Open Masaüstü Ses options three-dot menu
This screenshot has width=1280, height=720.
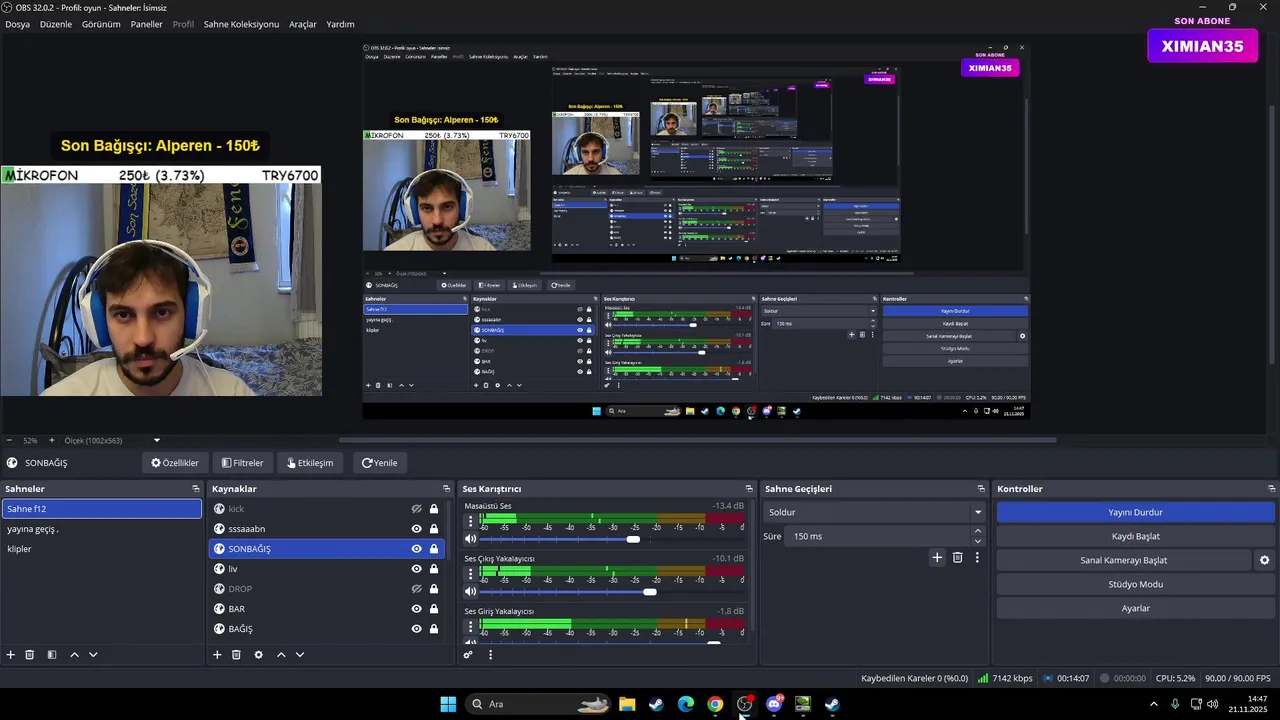pyautogui.click(x=470, y=522)
